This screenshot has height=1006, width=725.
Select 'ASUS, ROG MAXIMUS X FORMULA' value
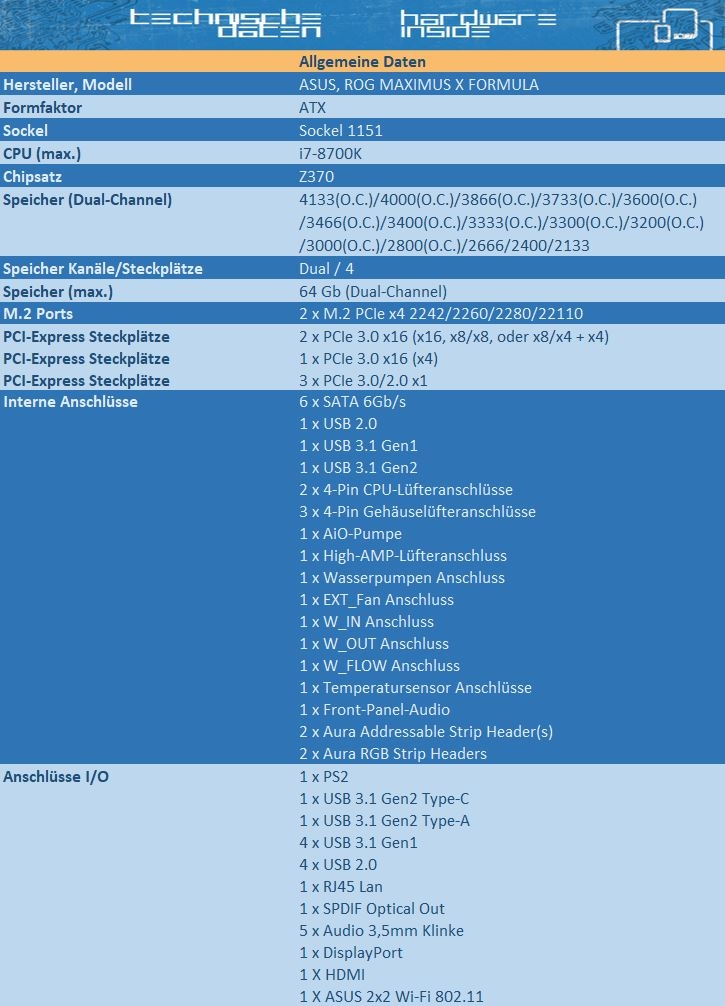tap(419, 85)
